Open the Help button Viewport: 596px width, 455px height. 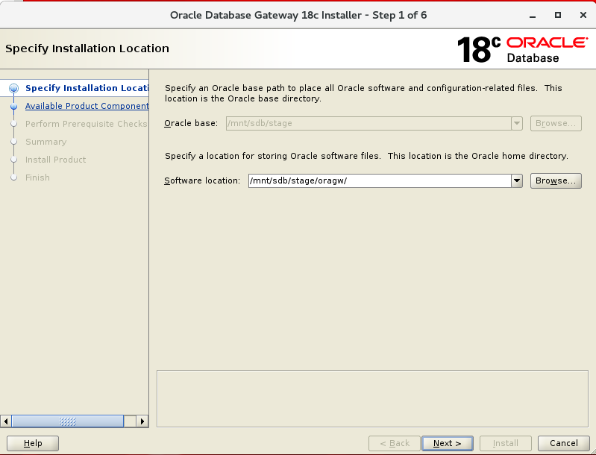[x=33, y=443]
